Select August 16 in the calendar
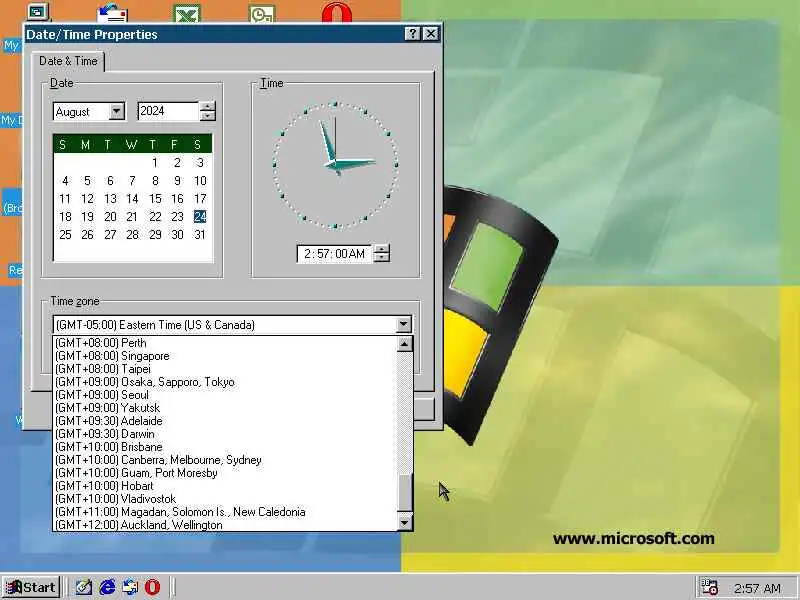 [x=177, y=198]
